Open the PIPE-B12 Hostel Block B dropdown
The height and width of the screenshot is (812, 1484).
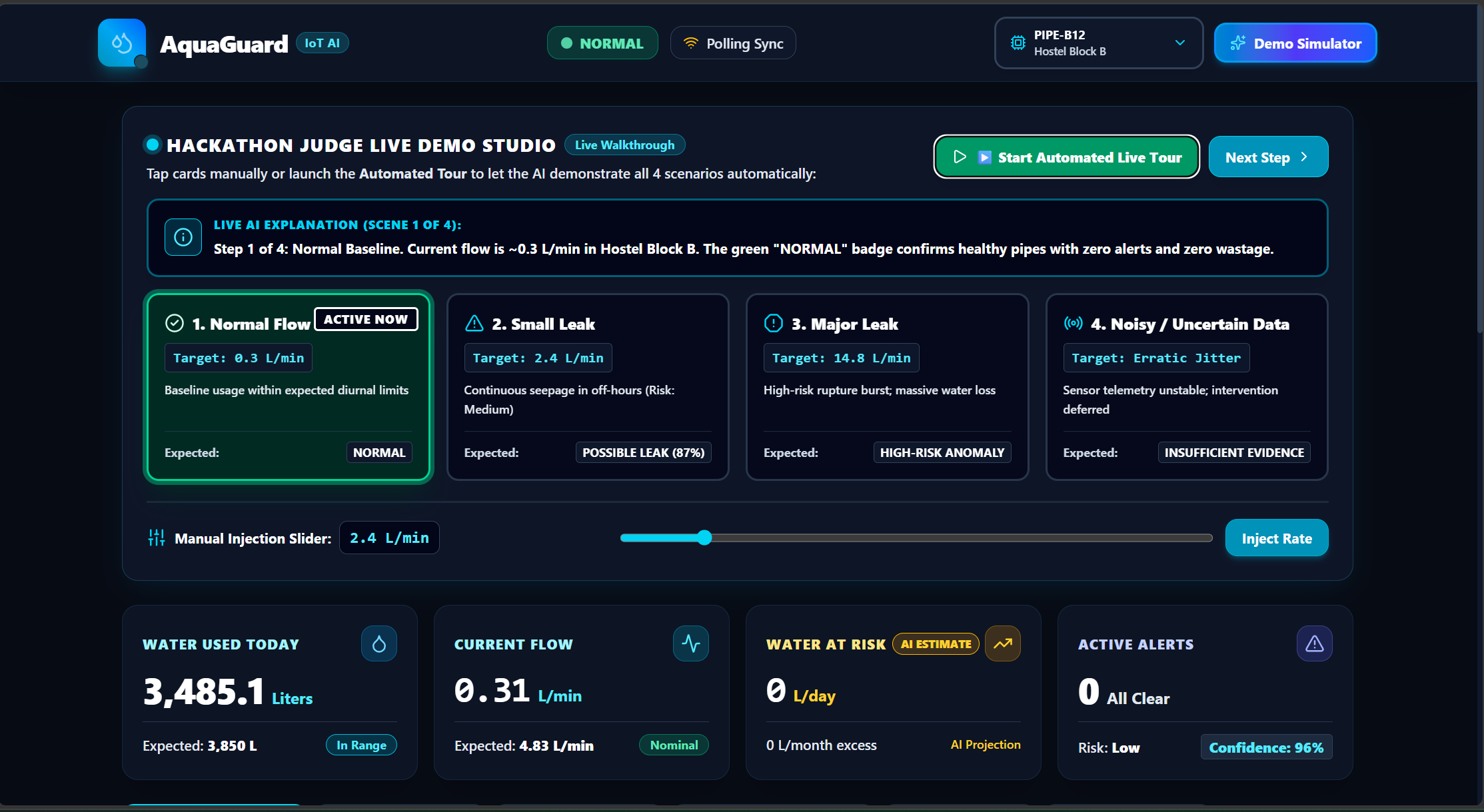tap(1099, 43)
